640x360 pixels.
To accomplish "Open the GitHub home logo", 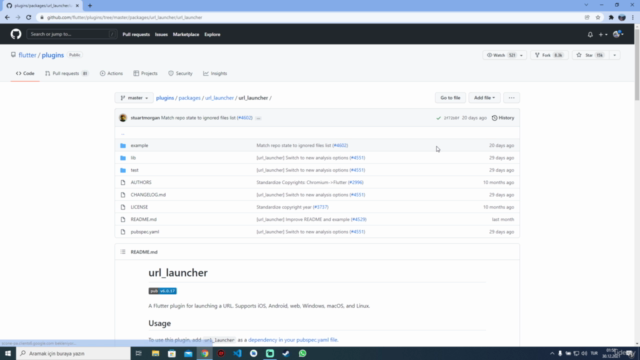I will [x=16, y=34].
